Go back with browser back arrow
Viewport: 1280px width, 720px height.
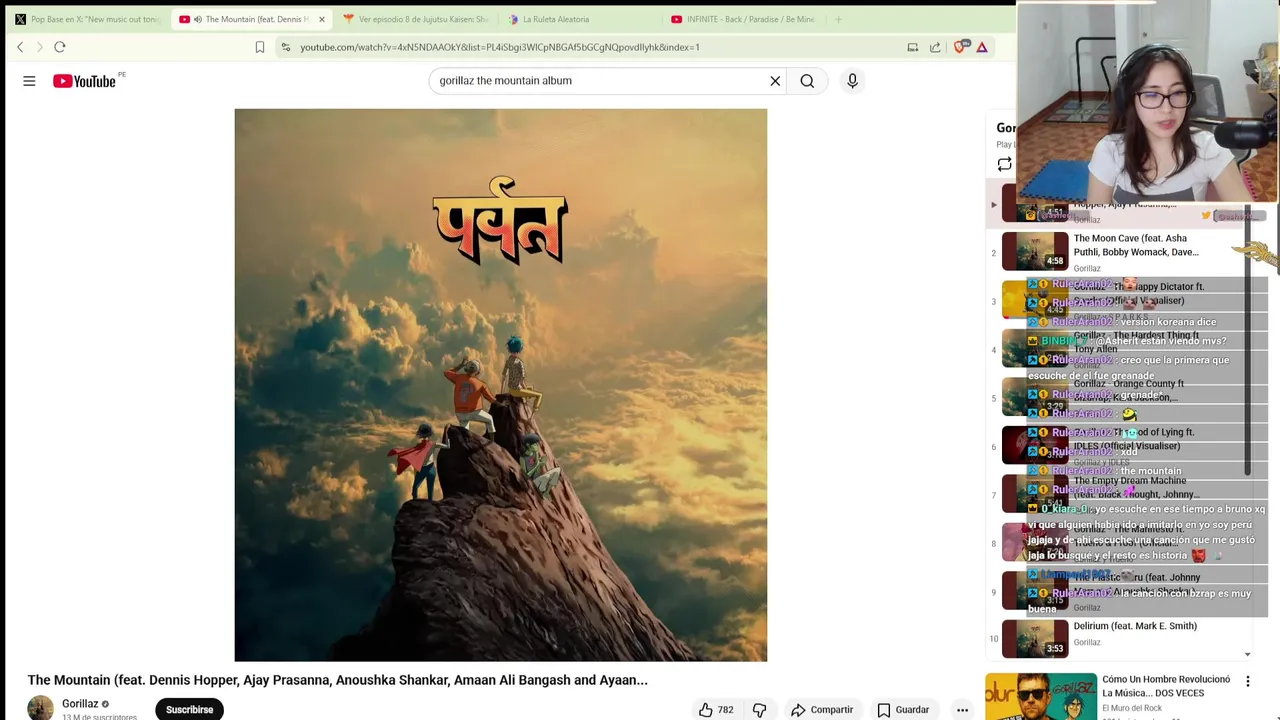click(x=20, y=47)
